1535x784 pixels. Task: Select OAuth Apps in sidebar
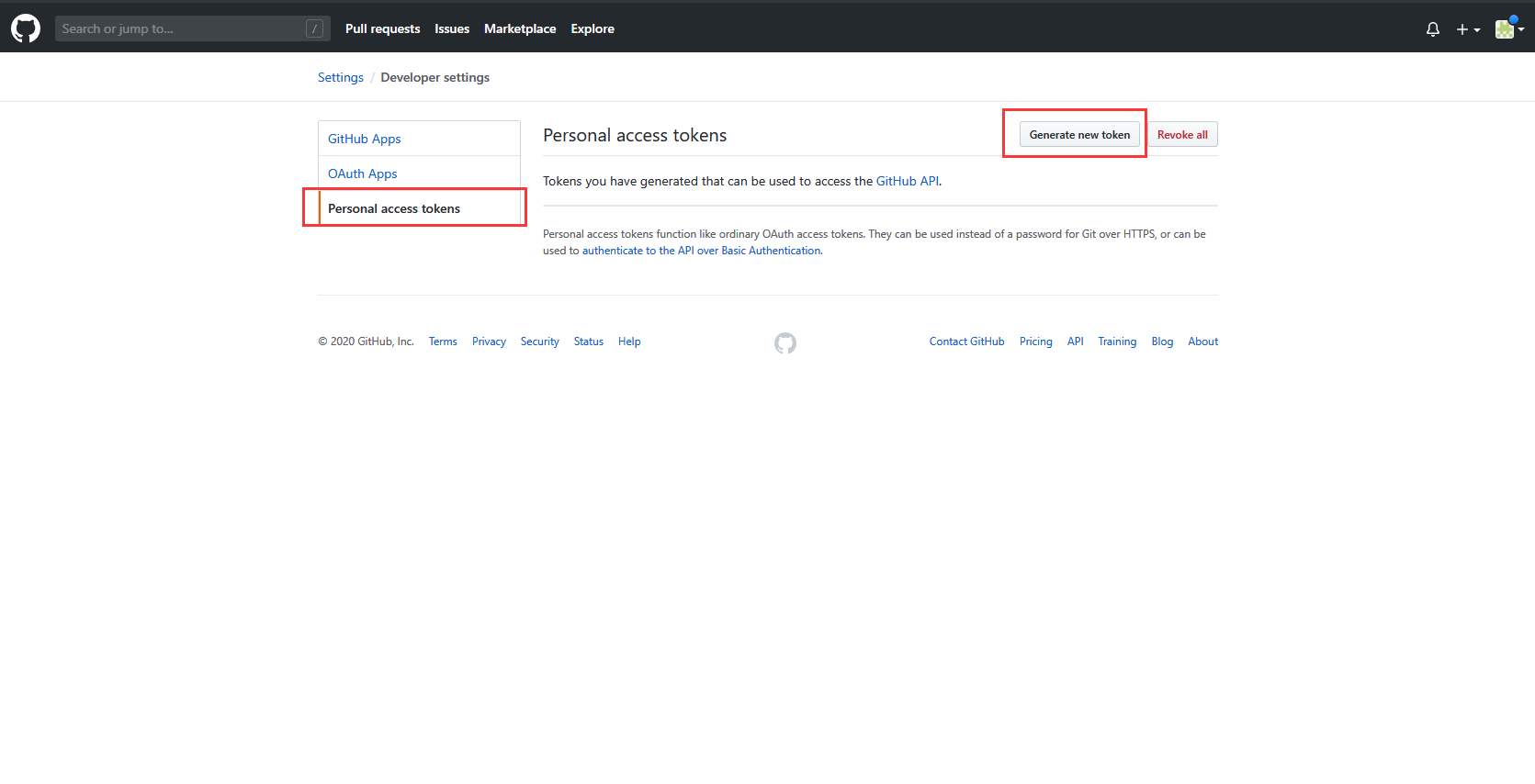[x=363, y=174]
